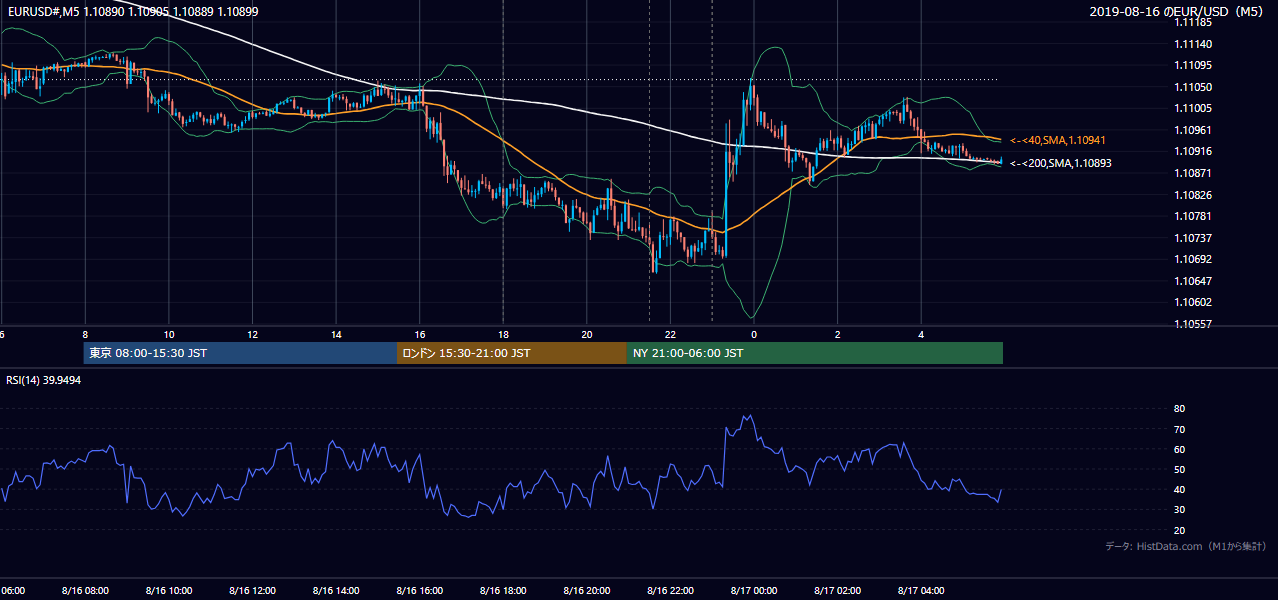Click price axis value 1.10916
The width and height of the screenshot is (1278, 600).
1193,152
